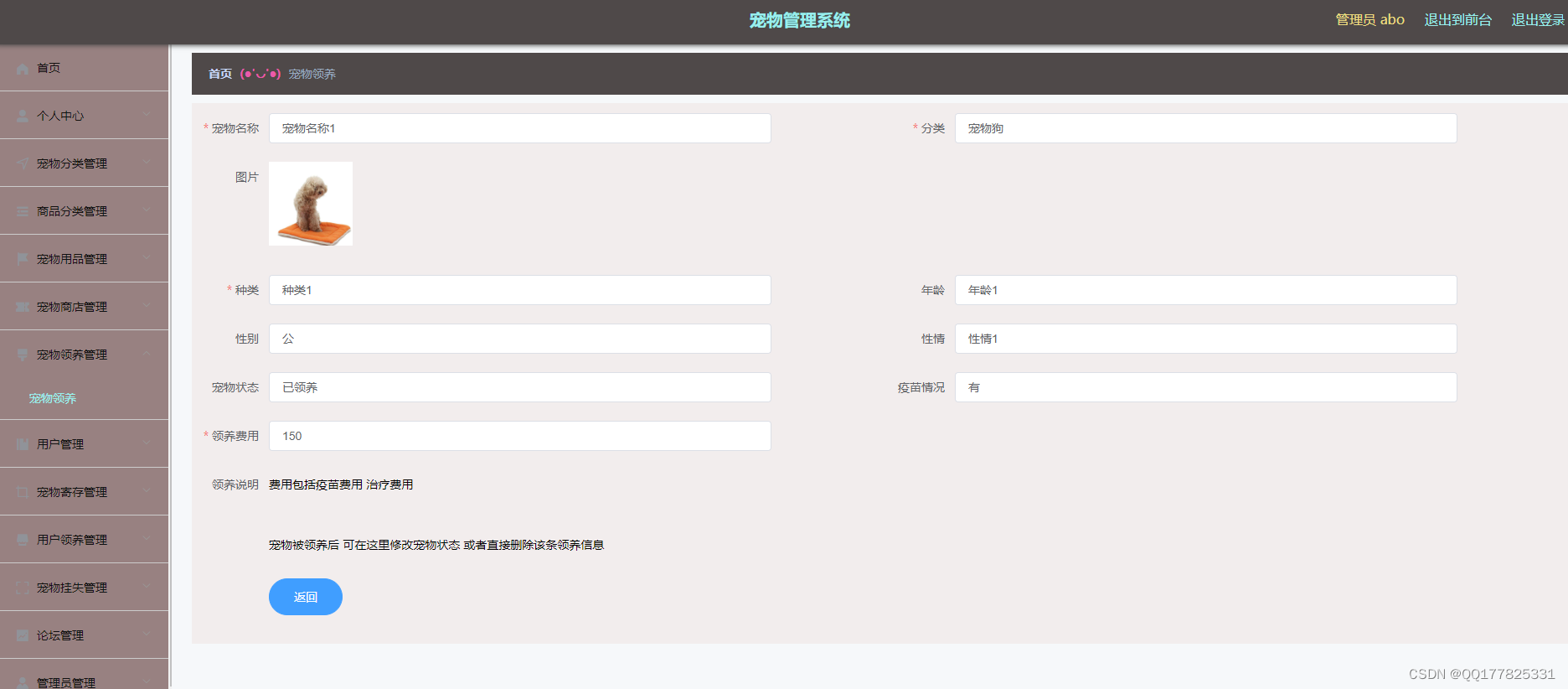This screenshot has height=689, width=1568.
Task: Focus the 性情 field showing 性情1
Action: point(1206,339)
